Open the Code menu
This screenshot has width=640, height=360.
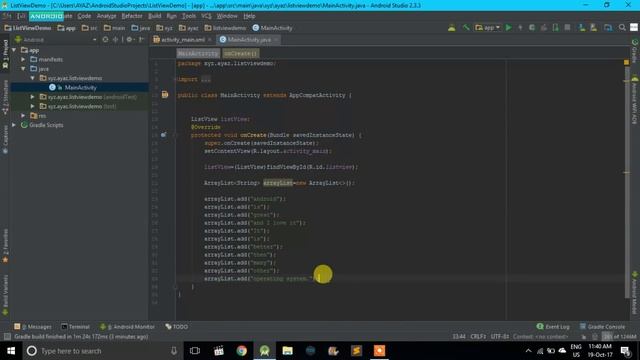click(84, 16)
